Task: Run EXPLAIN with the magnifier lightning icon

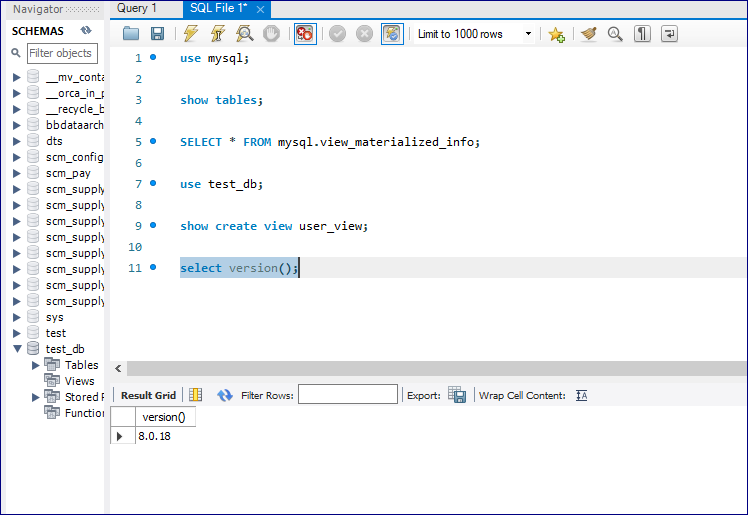Action: point(244,34)
